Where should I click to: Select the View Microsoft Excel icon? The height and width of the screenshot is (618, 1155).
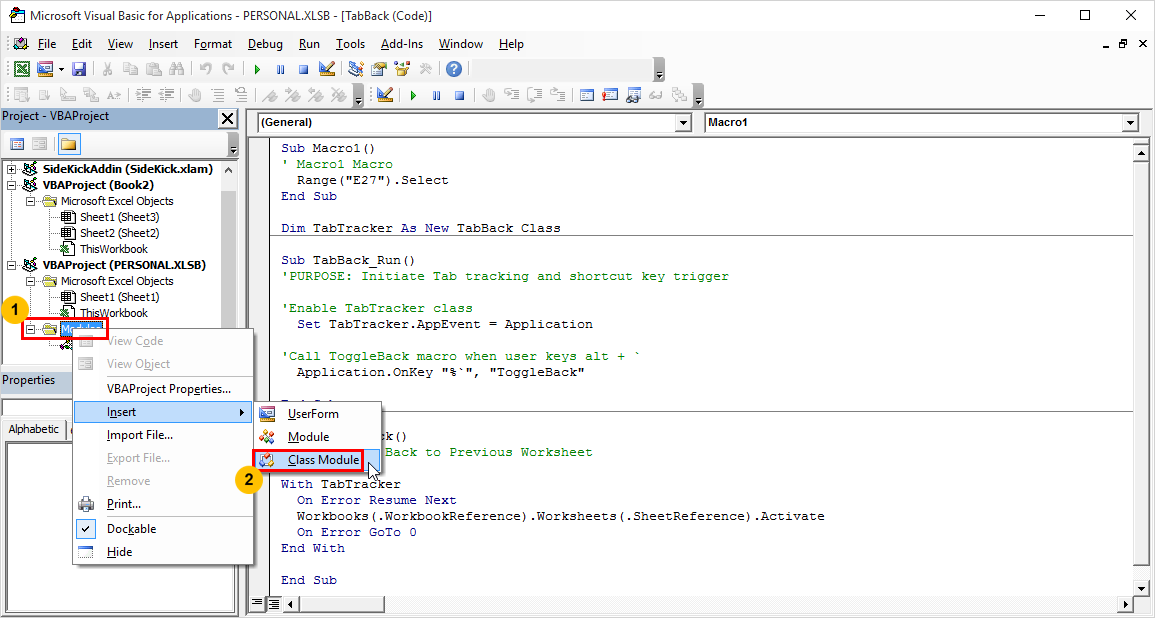pos(21,68)
